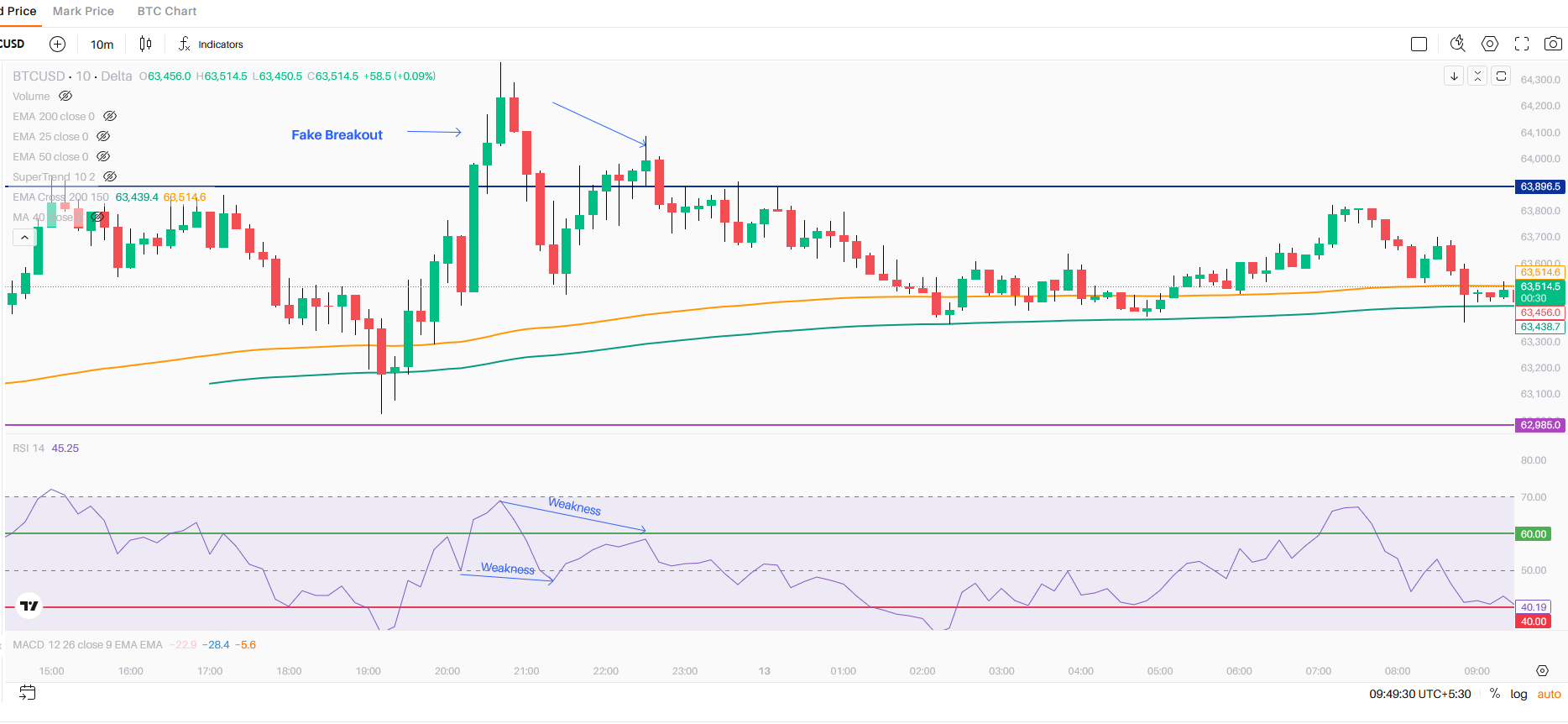Open the chart settings gear icon
Image resolution: width=1568 pixels, height=724 pixels.
pyautogui.click(x=1490, y=44)
